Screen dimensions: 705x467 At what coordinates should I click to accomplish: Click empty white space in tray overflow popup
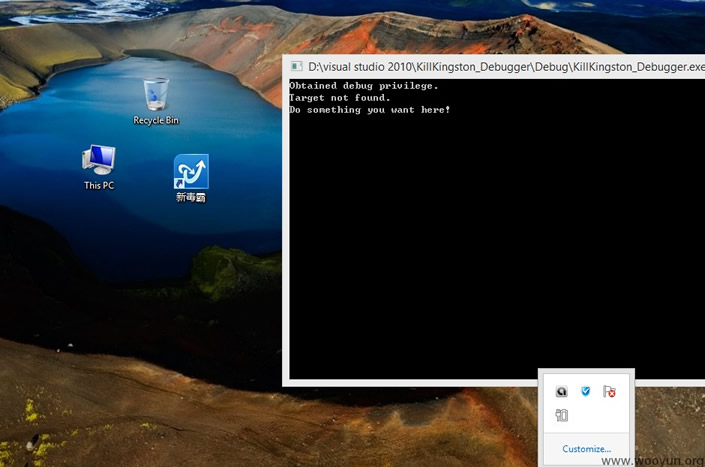600,418
